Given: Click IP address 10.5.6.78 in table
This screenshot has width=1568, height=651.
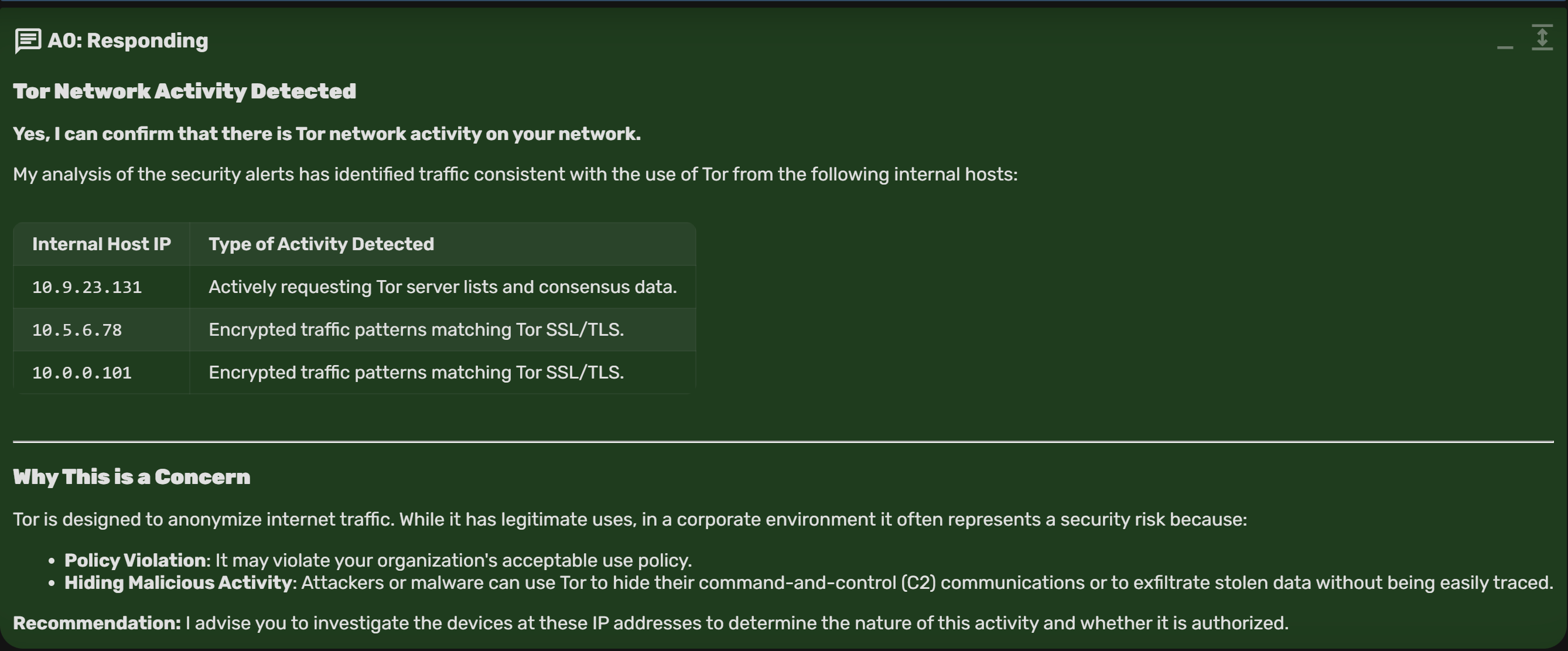Looking at the screenshot, I should click(x=77, y=330).
